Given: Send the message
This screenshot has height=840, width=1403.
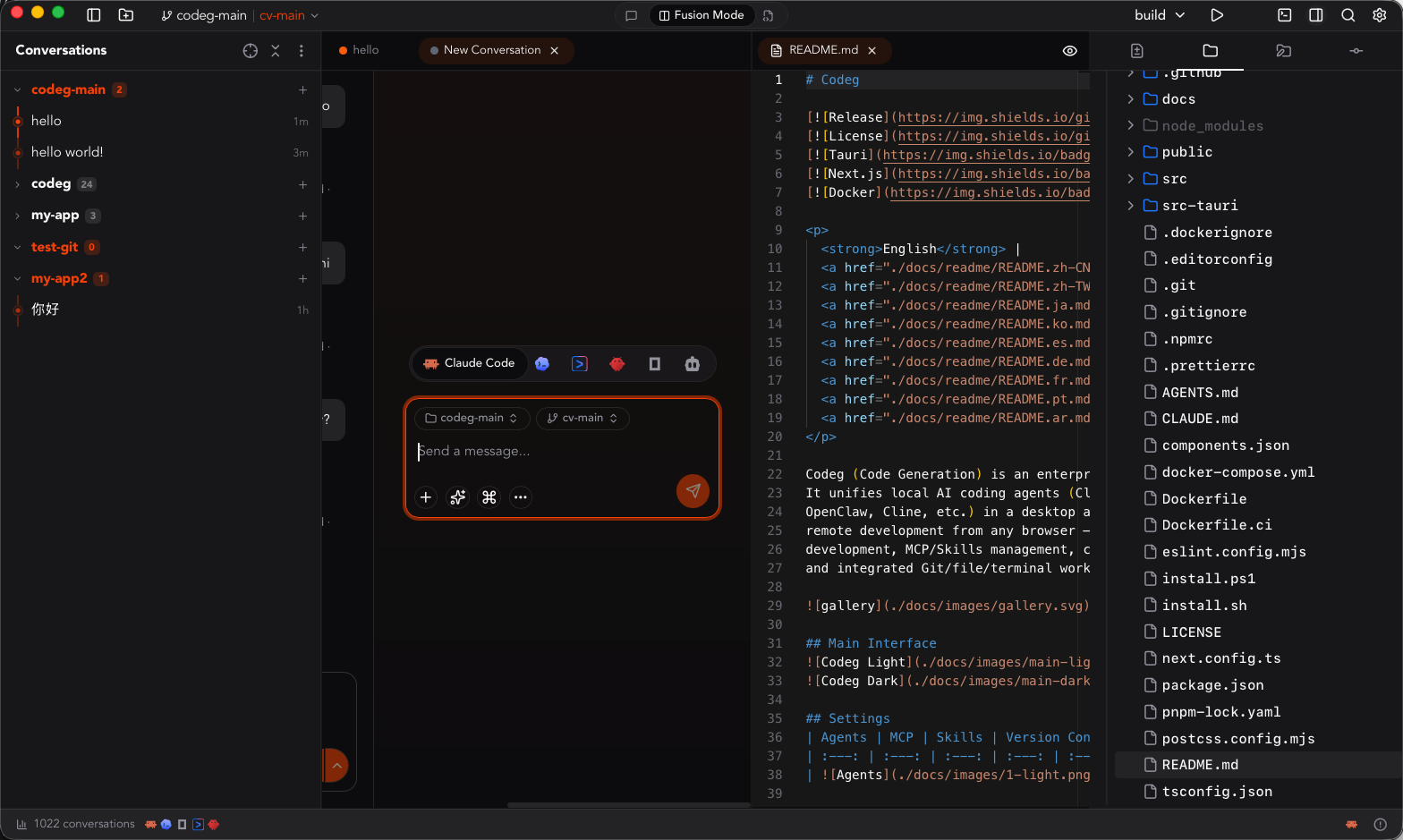Looking at the screenshot, I should click(693, 490).
